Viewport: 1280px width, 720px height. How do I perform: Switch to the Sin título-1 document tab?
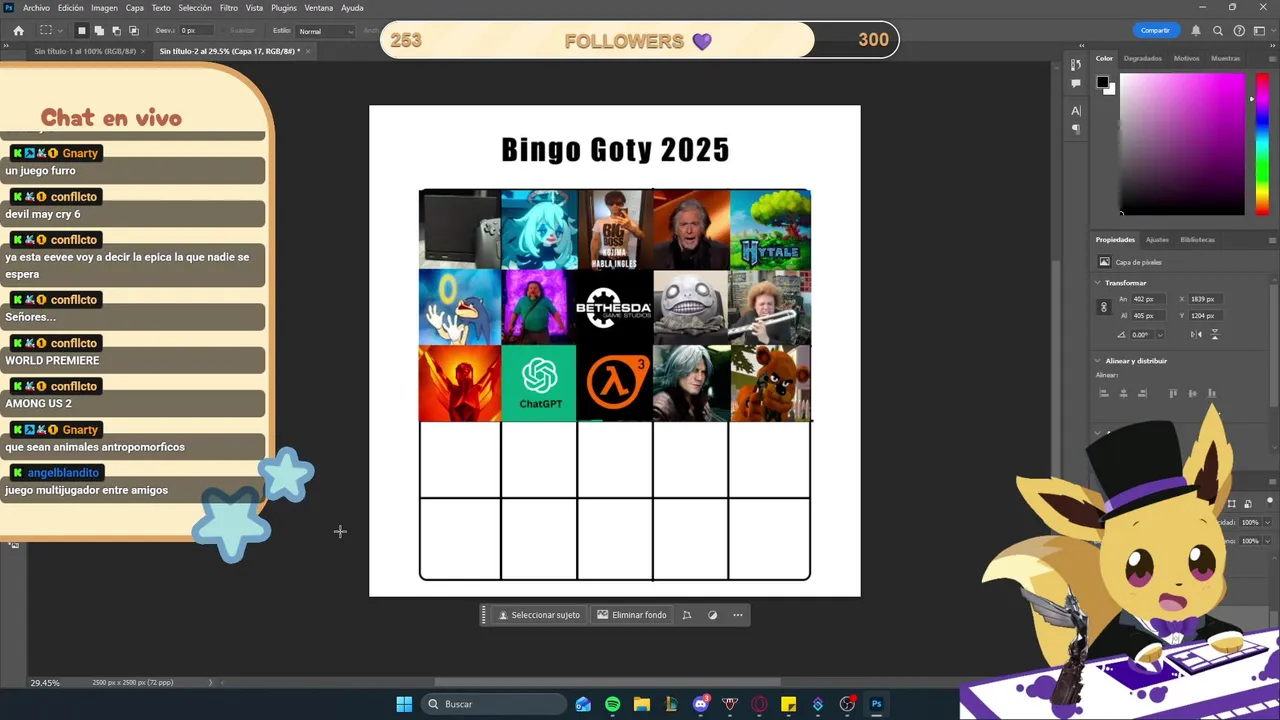pos(85,51)
